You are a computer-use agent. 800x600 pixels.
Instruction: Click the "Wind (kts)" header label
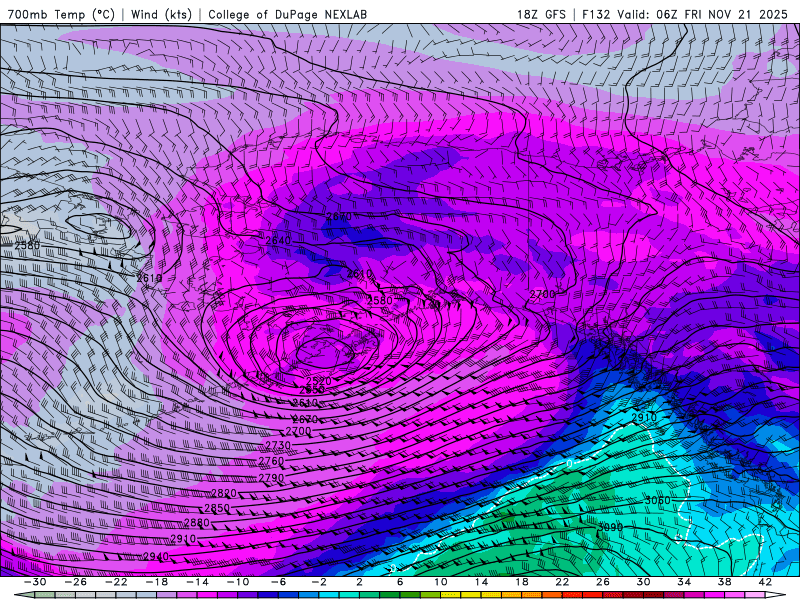point(161,14)
